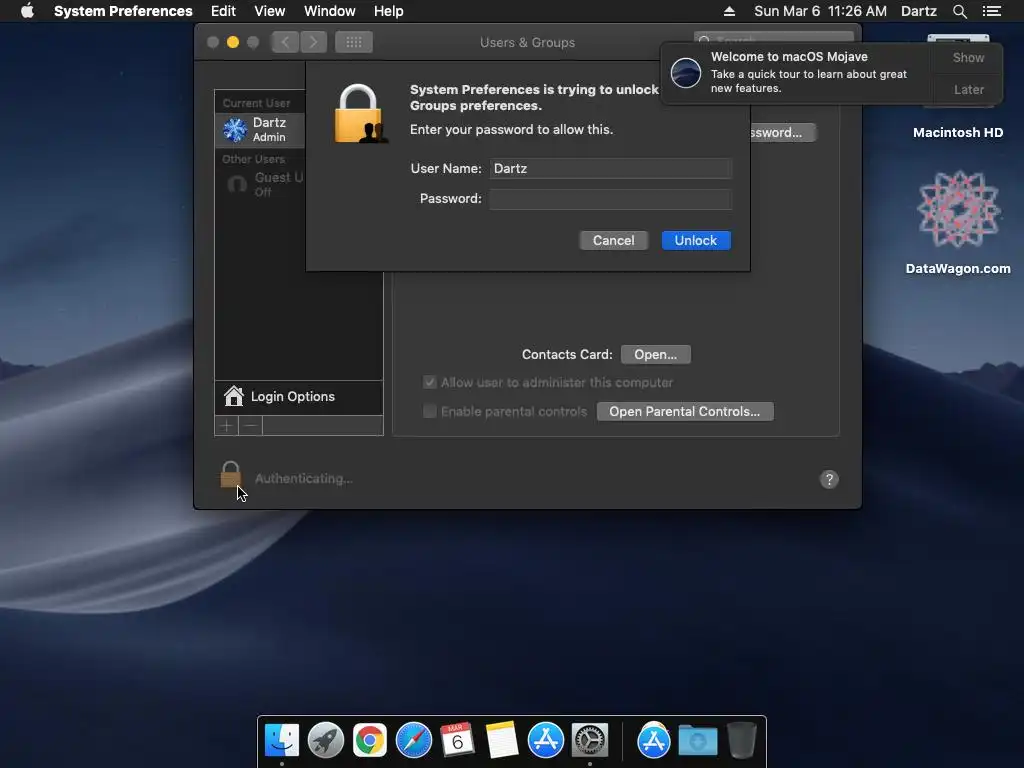Open the View menu
Image resolution: width=1024 pixels, height=768 pixels.
coord(269,11)
